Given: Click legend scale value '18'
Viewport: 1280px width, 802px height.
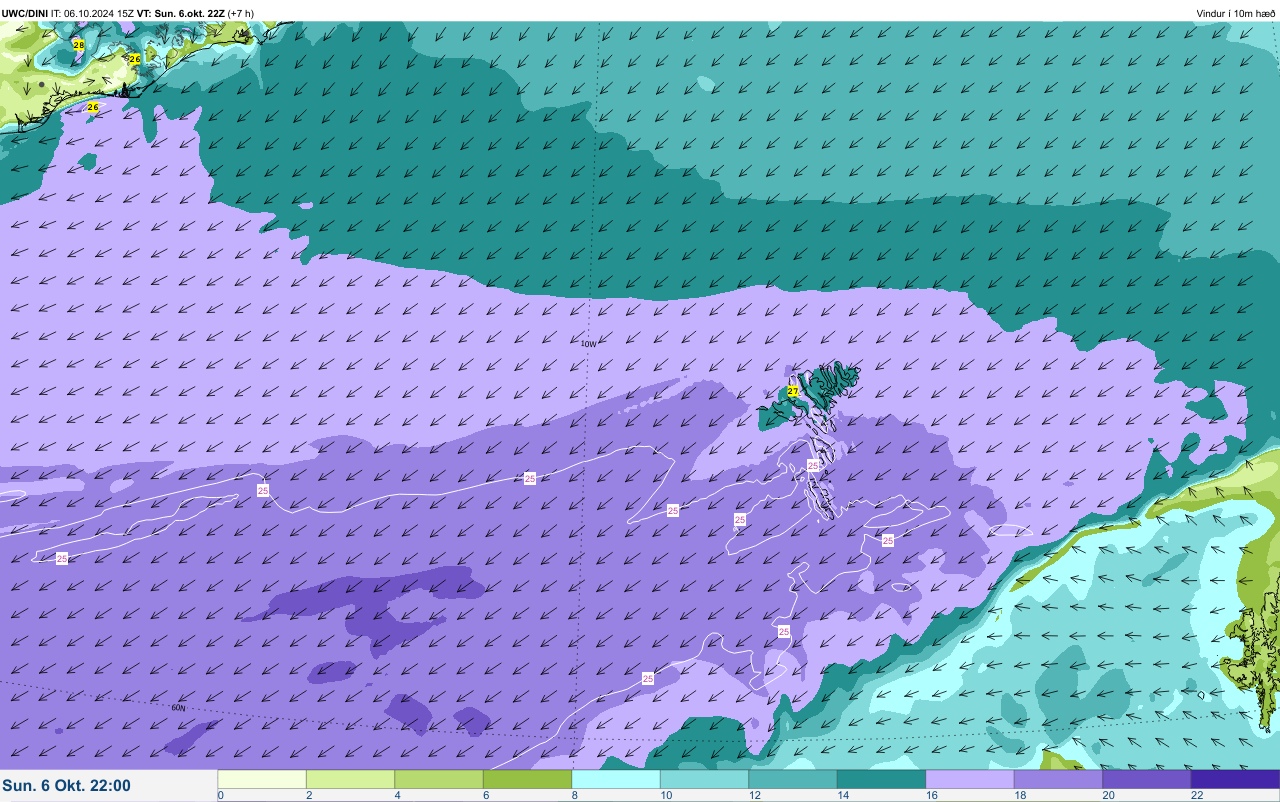Looking at the screenshot, I should pyautogui.click(x=1020, y=796).
